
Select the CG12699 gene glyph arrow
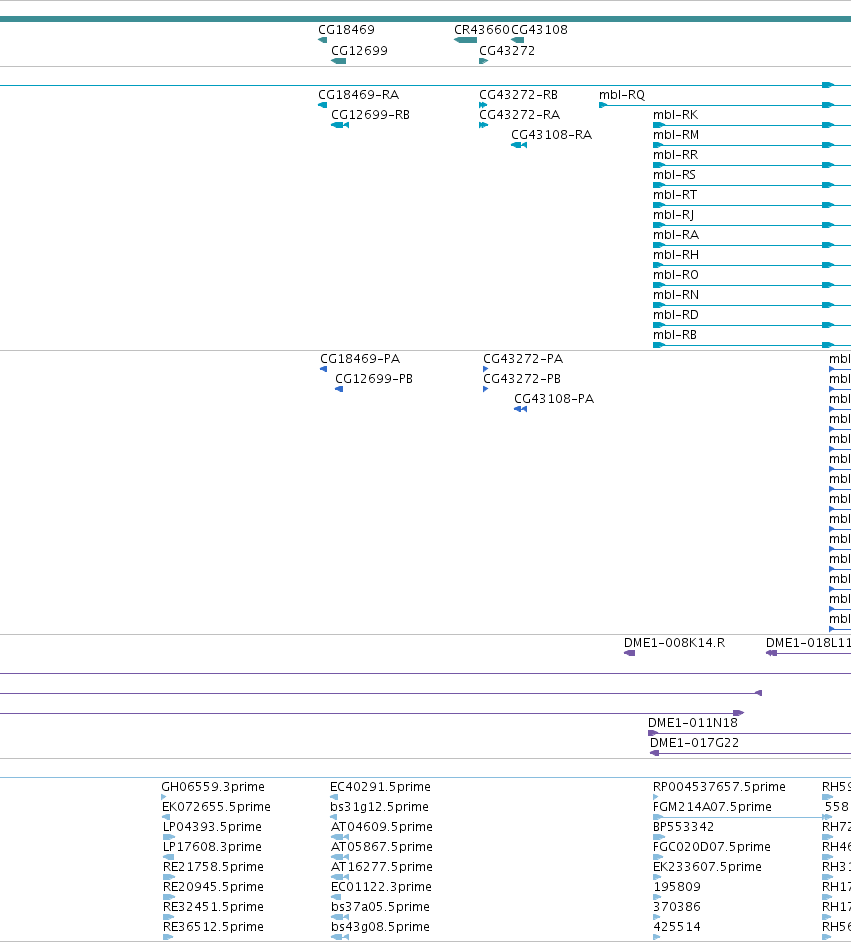pyautogui.click(x=339, y=61)
